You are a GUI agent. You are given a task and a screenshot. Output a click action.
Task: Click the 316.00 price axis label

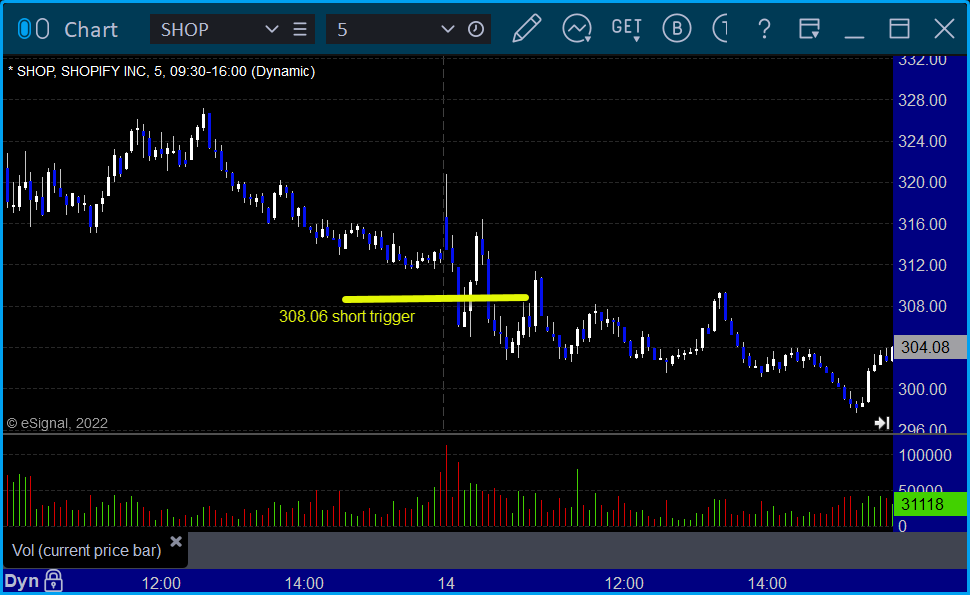[x=922, y=224]
